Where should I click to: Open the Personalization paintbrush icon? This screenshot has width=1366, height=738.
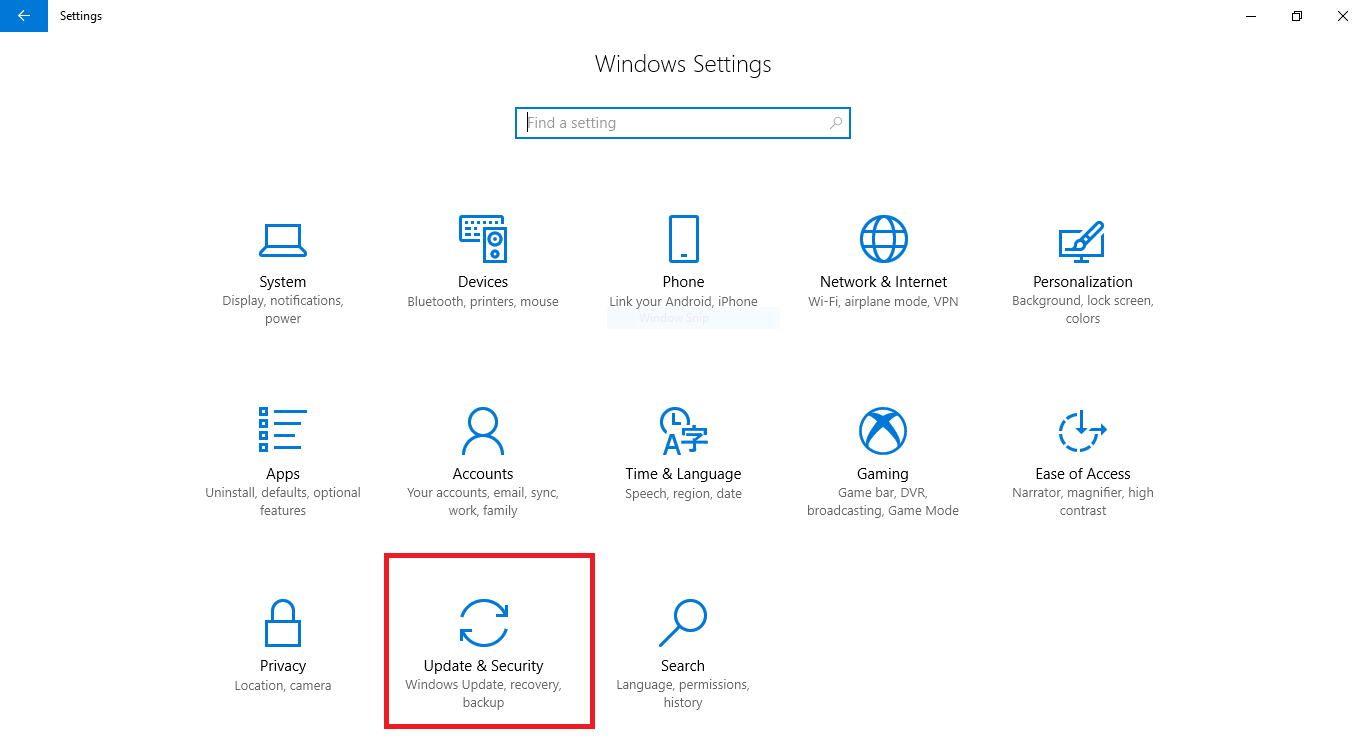(1082, 240)
